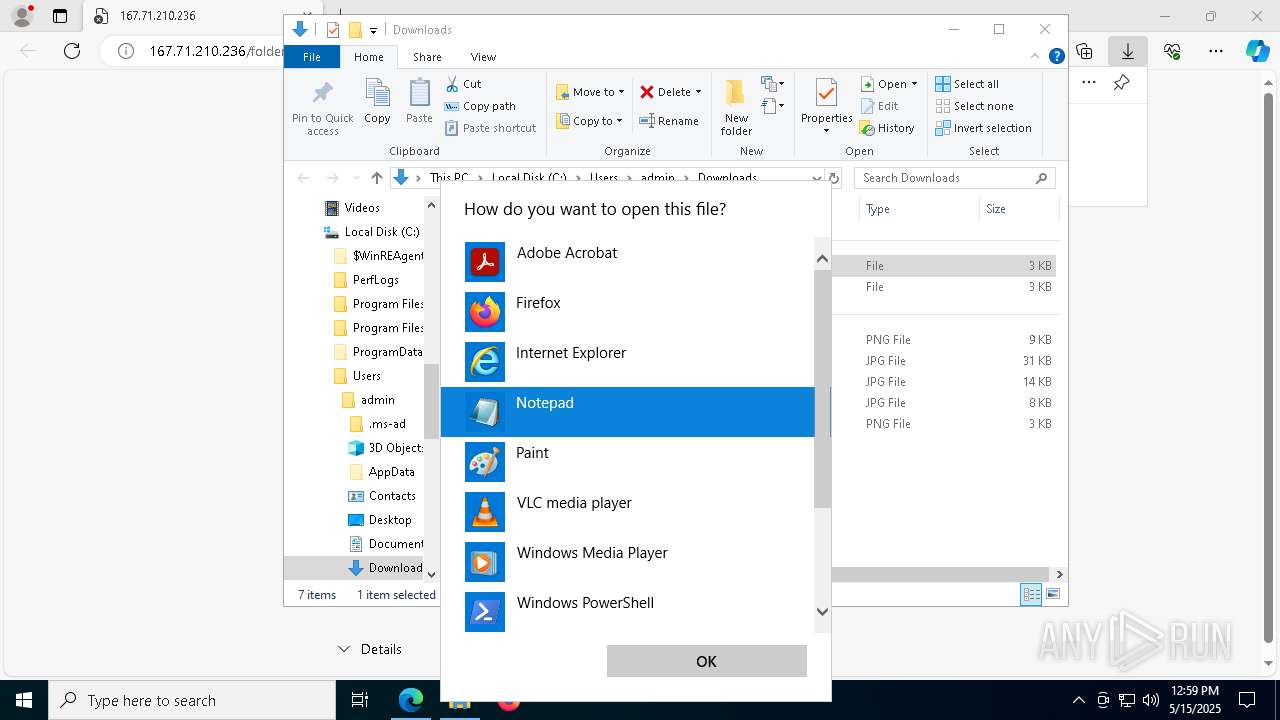Sort files by Size column

click(x=1018, y=209)
